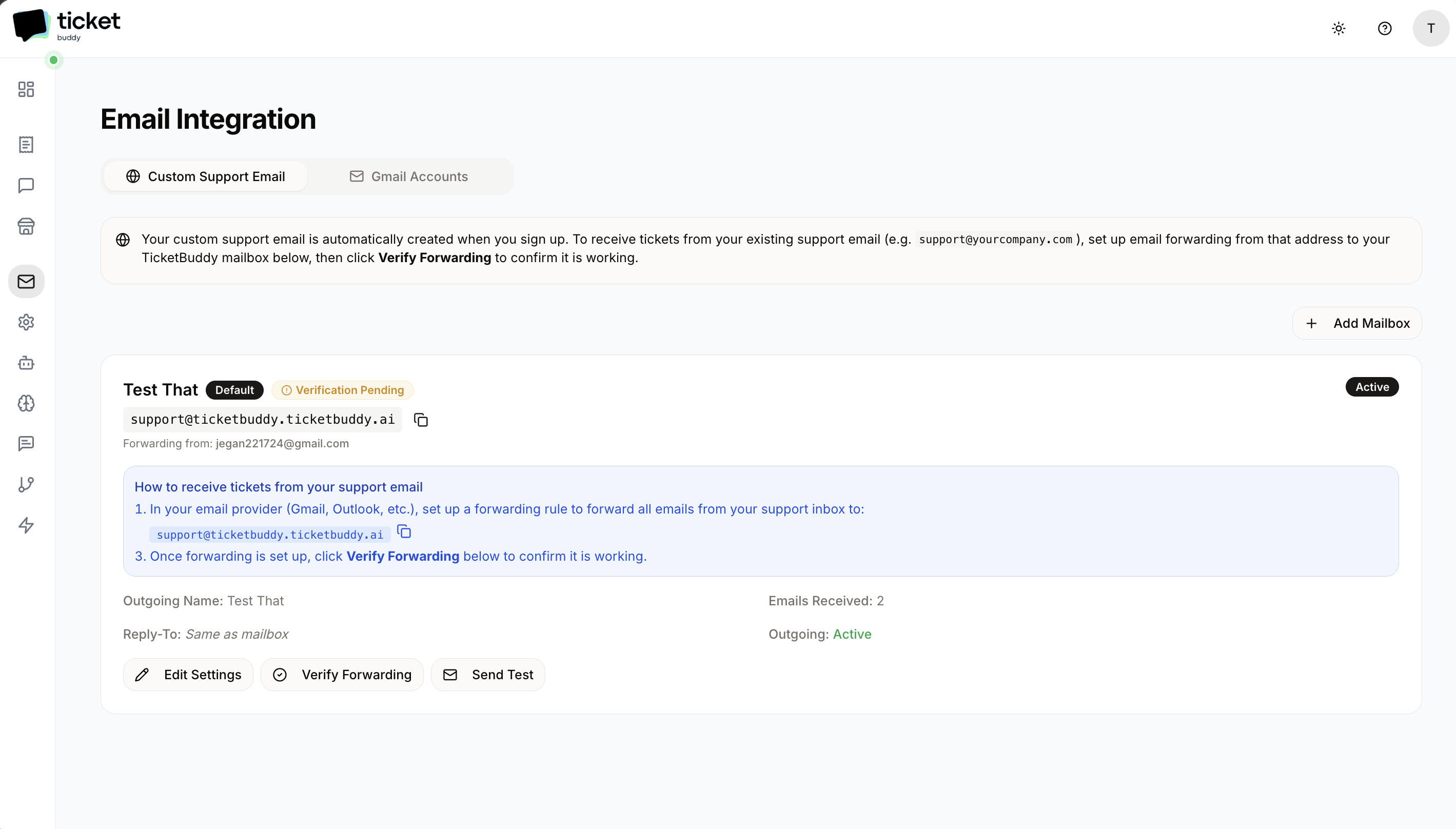This screenshot has width=1456, height=829.
Task: Click the Add Mailbox button
Action: tap(1356, 323)
